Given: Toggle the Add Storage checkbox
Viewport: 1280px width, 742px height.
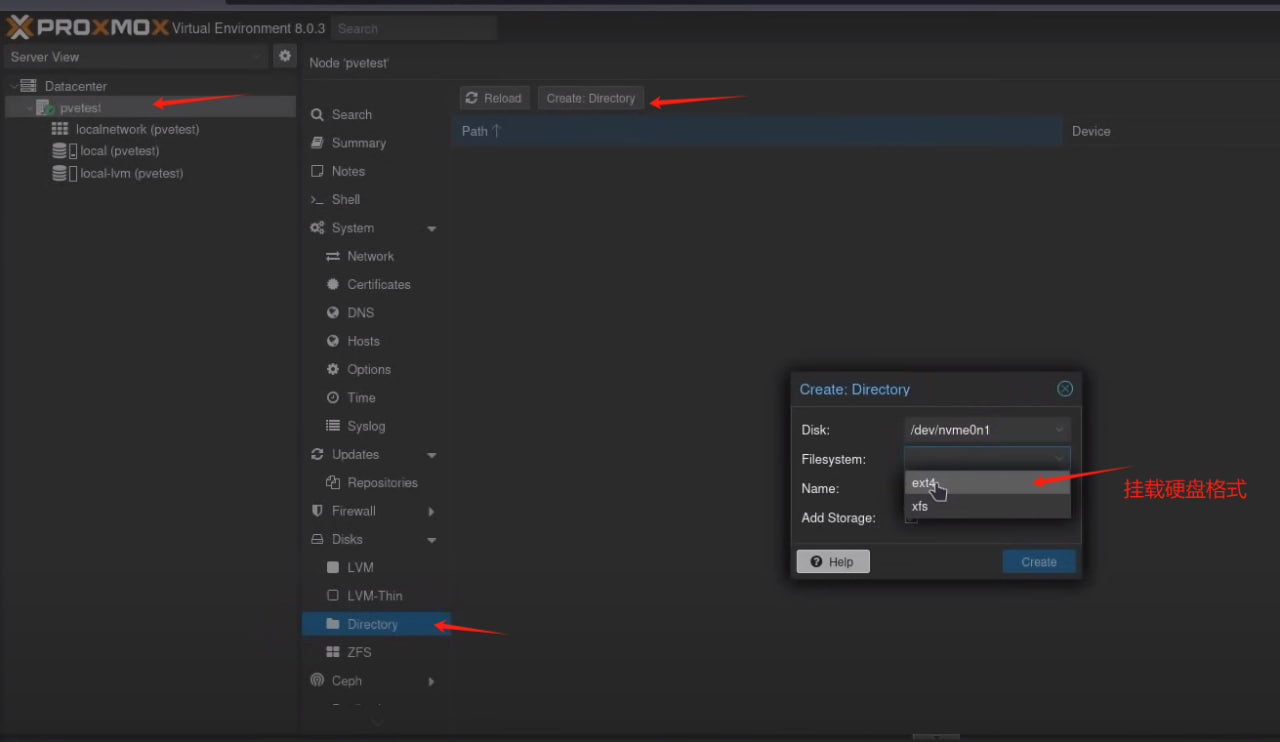Looking at the screenshot, I should tap(911, 518).
